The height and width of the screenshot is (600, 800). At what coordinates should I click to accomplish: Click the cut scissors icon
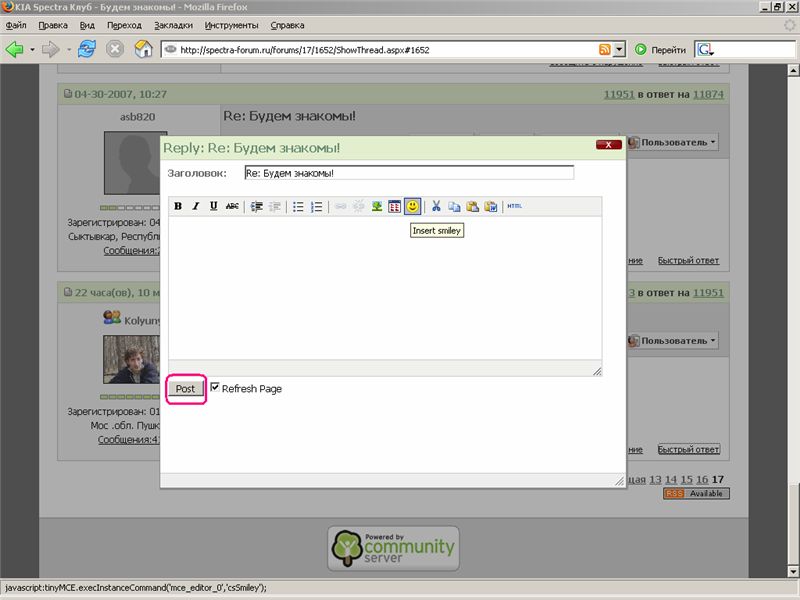pyautogui.click(x=436, y=206)
